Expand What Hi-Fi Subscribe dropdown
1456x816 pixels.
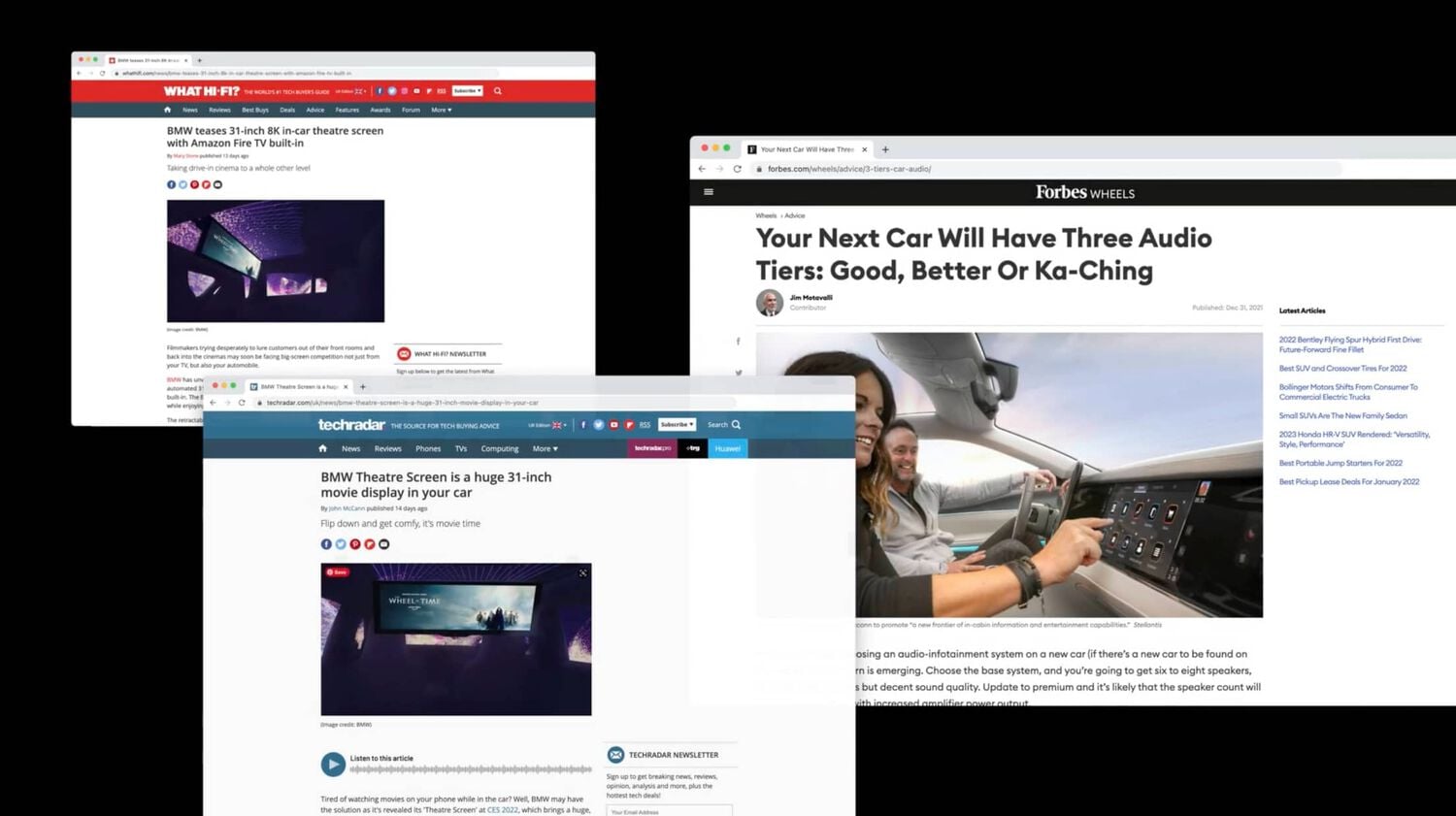(468, 91)
